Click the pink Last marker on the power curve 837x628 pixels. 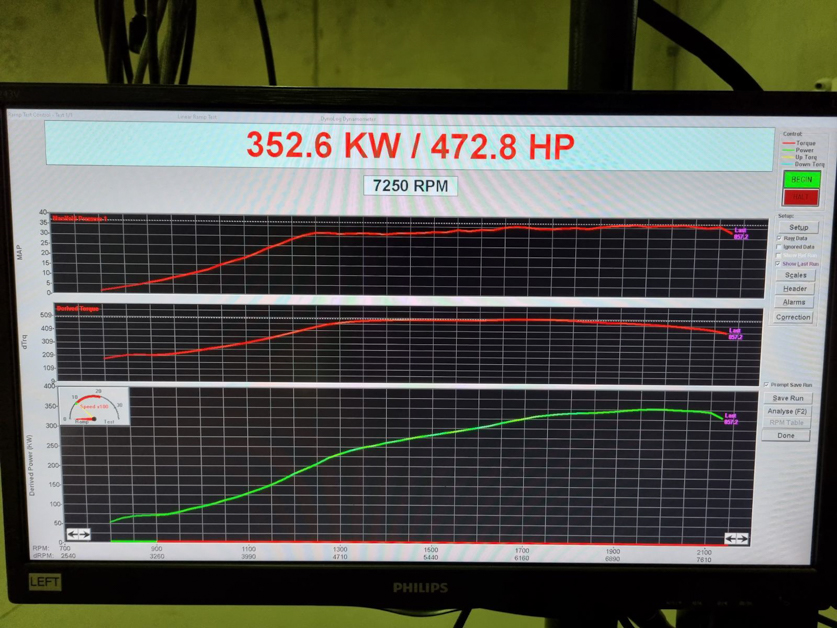pyautogui.click(x=730, y=419)
